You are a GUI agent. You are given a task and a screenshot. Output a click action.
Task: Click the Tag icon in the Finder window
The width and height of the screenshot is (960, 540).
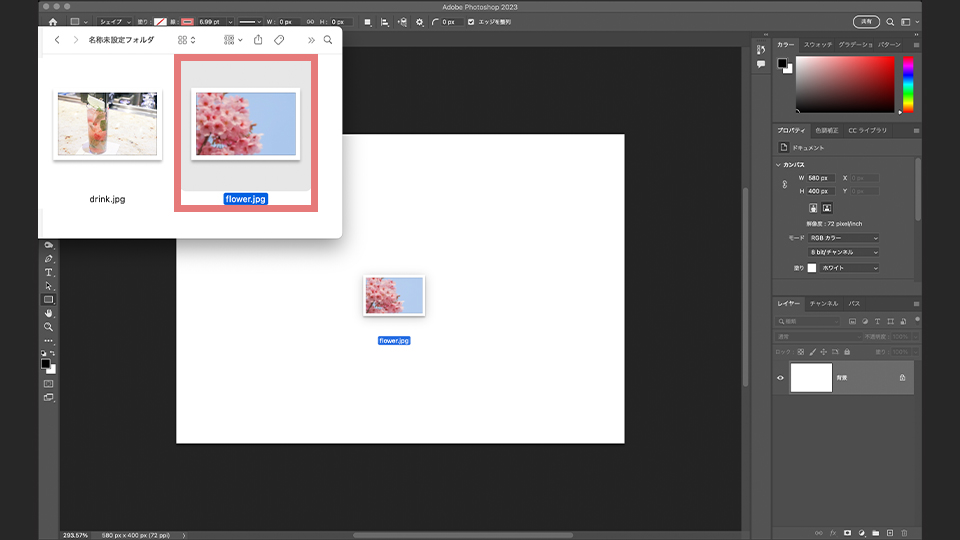pyautogui.click(x=279, y=40)
